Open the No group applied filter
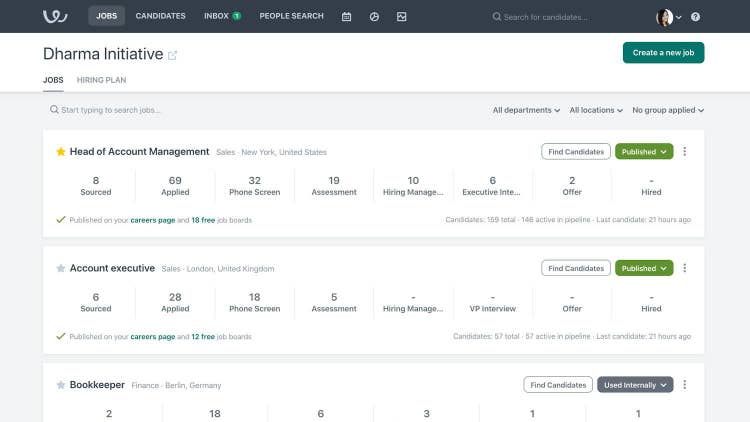The width and height of the screenshot is (750, 422). (x=668, y=110)
